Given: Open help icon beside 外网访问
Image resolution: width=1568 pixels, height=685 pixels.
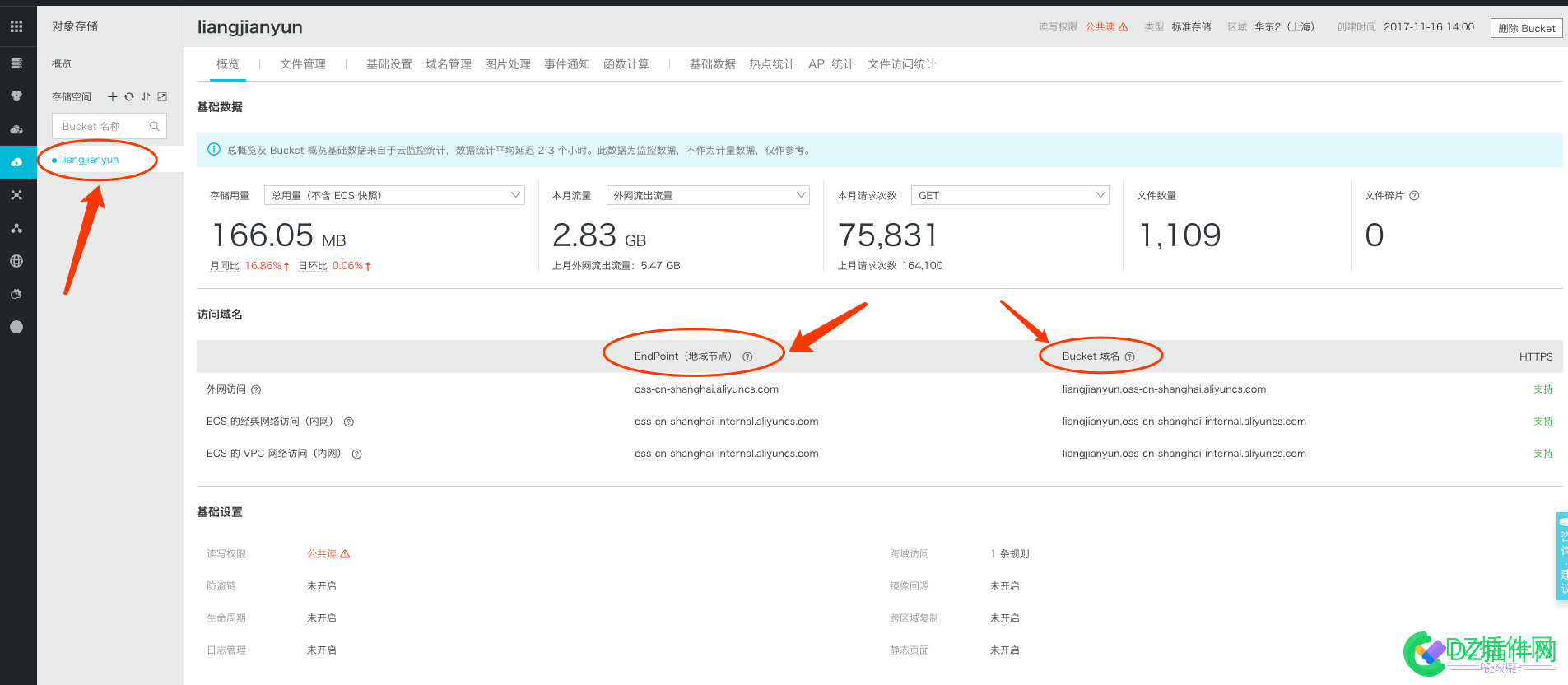Looking at the screenshot, I should (256, 389).
